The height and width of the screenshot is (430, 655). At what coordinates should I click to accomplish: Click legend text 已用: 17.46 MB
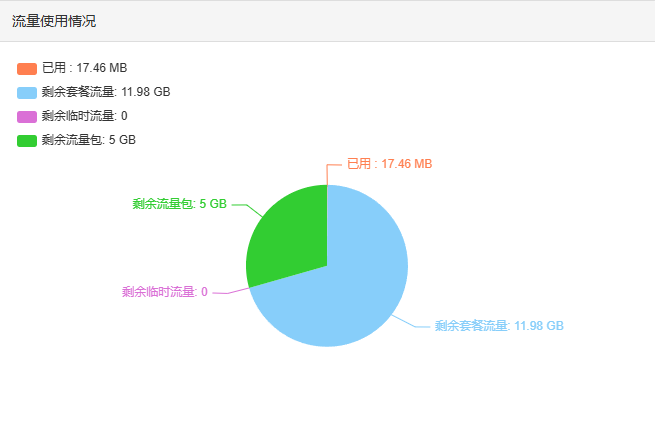pyautogui.click(x=84, y=68)
